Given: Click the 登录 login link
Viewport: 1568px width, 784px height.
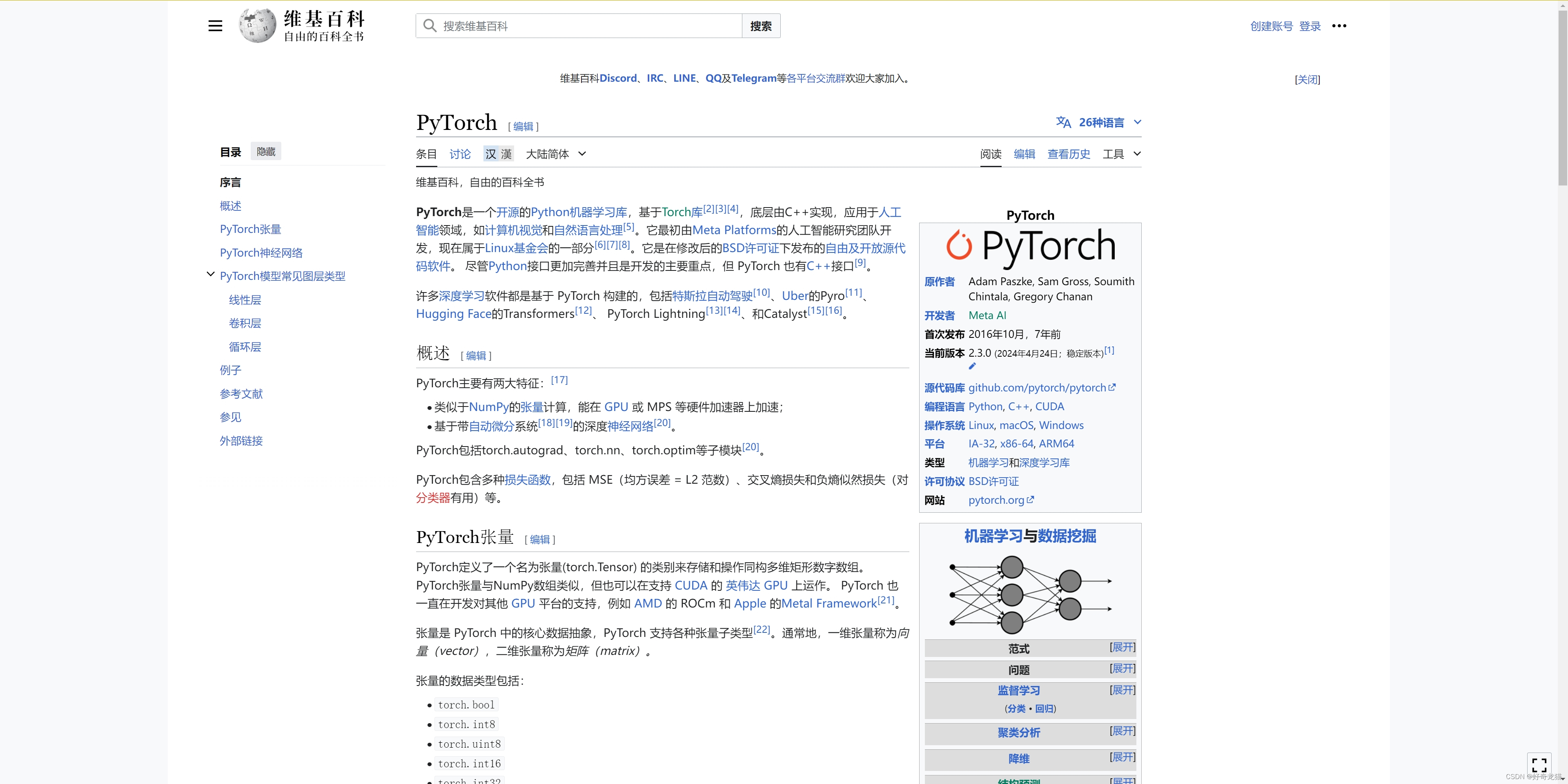Looking at the screenshot, I should click(1310, 26).
